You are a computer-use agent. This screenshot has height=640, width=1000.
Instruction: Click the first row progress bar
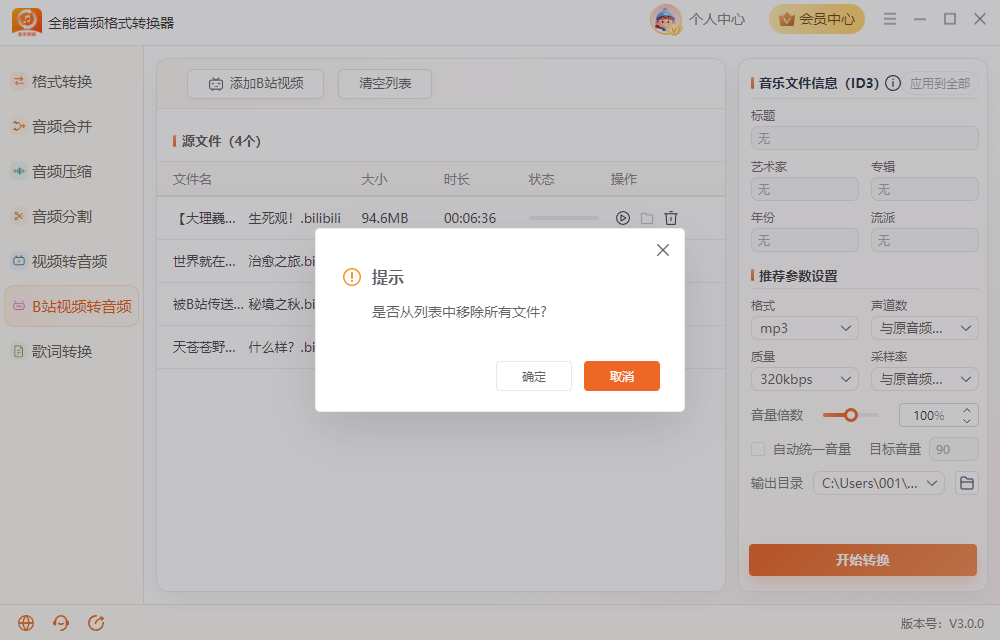click(x=564, y=218)
